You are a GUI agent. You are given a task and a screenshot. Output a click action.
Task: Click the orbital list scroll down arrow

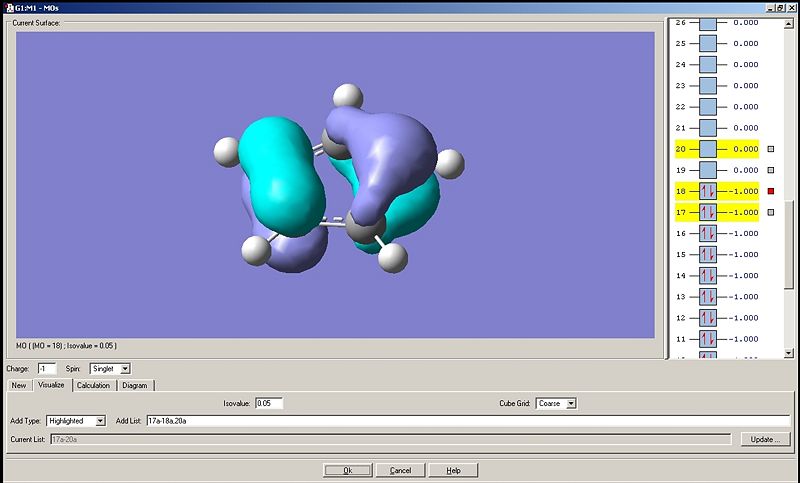(x=789, y=353)
